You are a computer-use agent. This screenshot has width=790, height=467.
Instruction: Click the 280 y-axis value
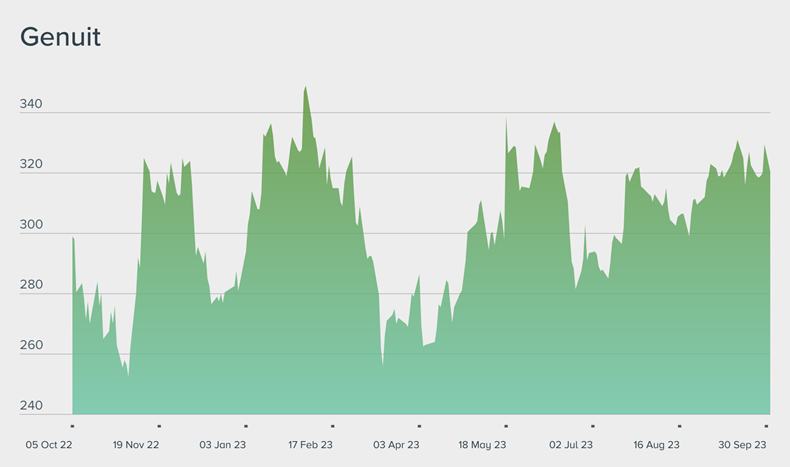tap(31, 285)
